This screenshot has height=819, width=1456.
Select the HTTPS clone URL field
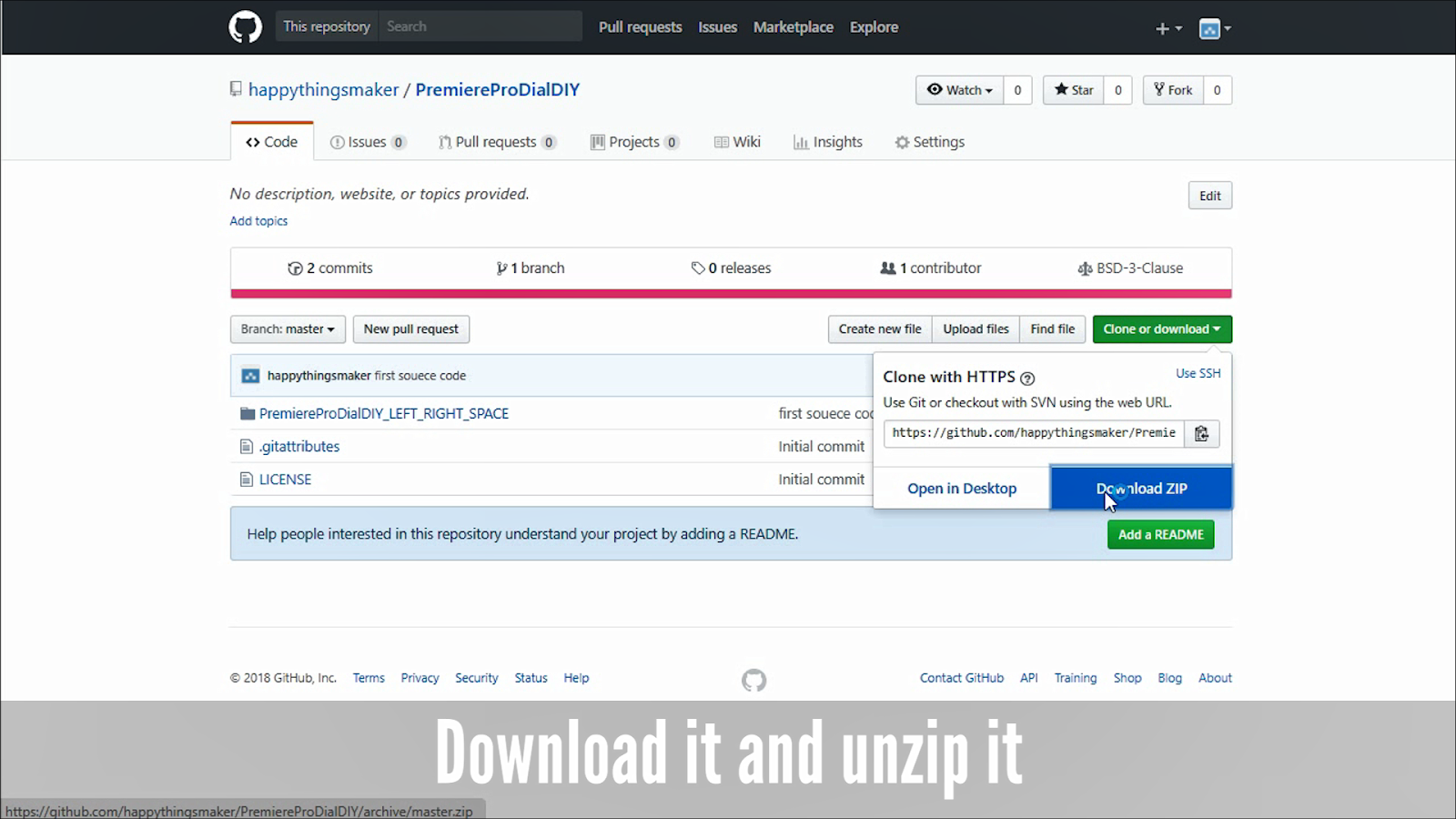point(1034,433)
